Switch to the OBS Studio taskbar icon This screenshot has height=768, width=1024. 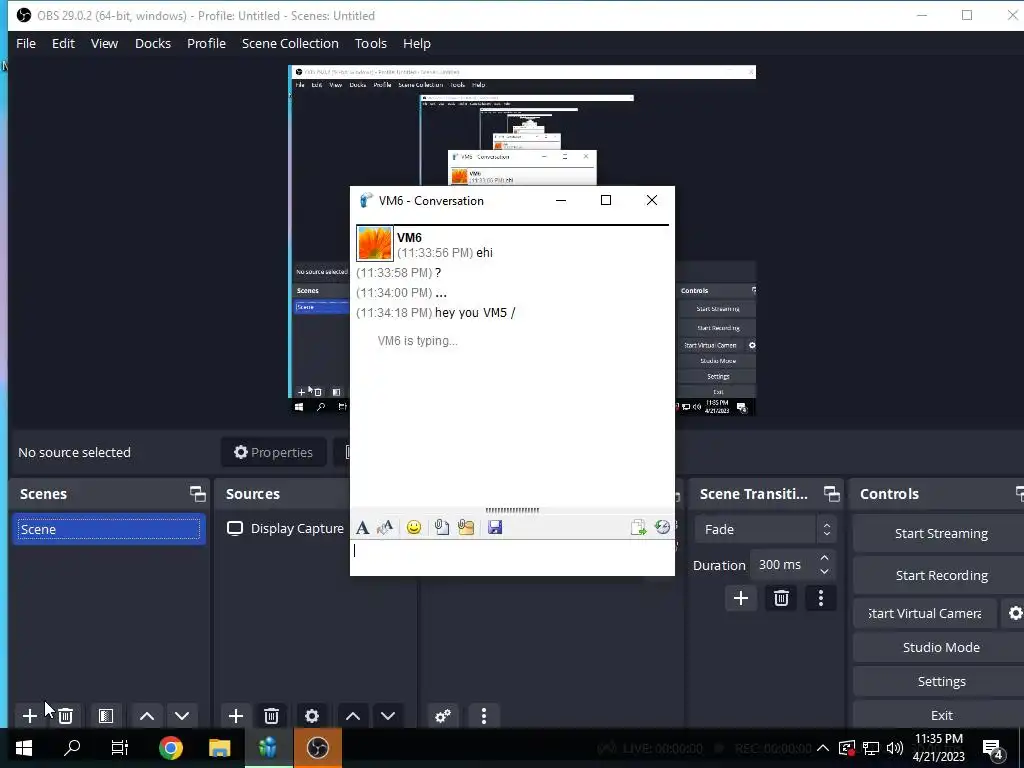click(318, 748)
